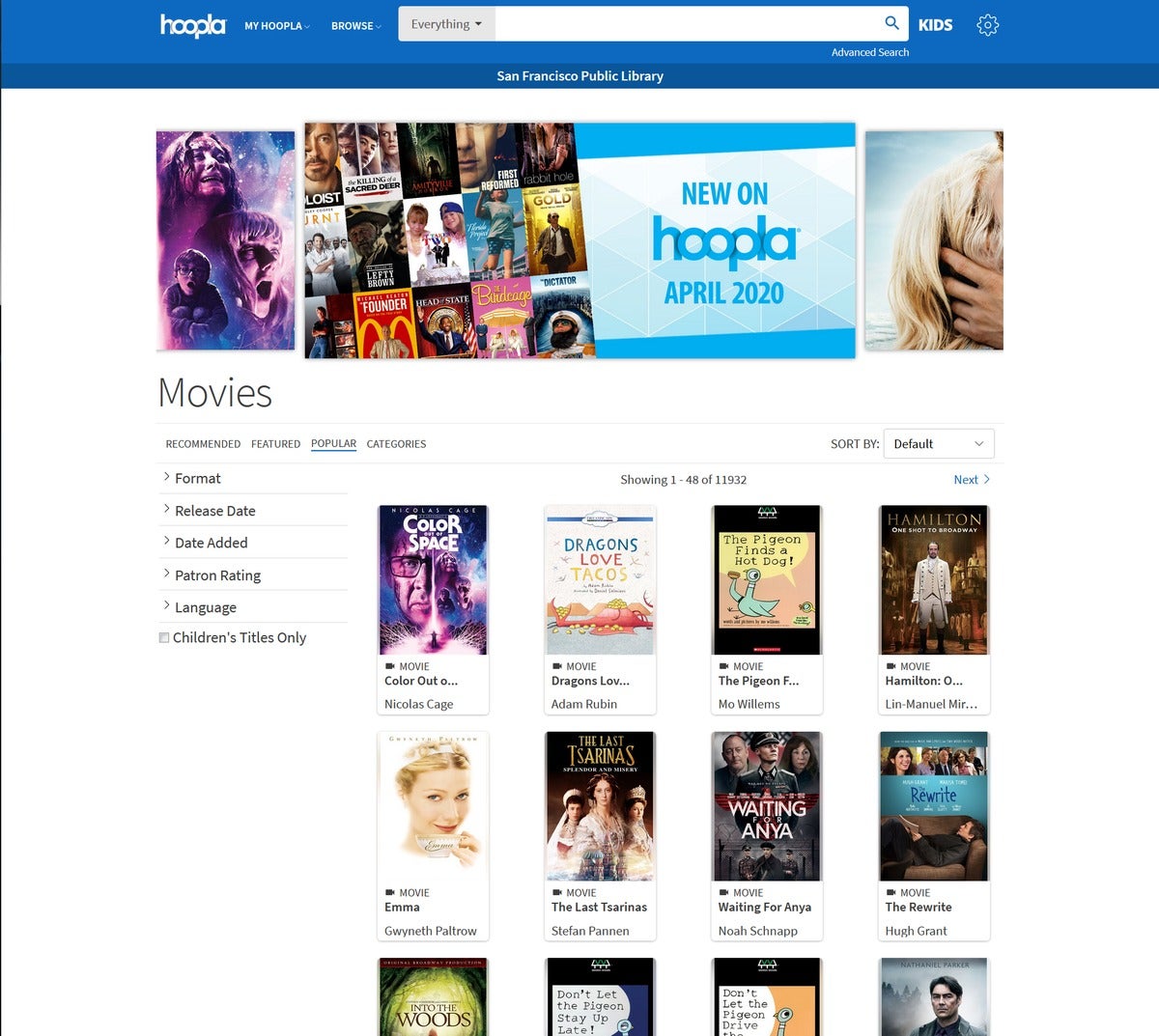Go to KIDS mode
Image resolution: width=1159 pixels, height=1036 pixels.
[935, 25]
